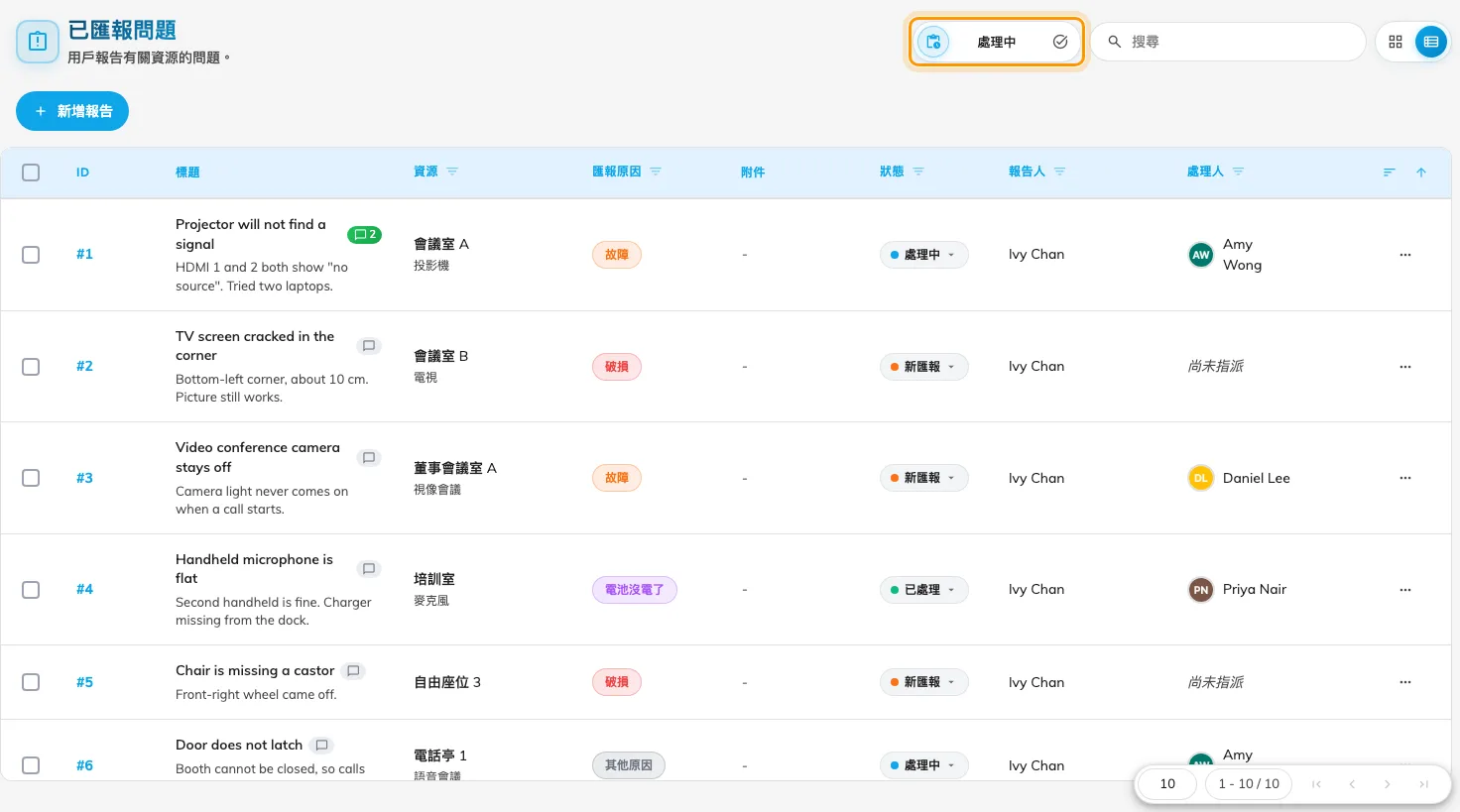Select the checkbox for report #4

[31, 590]
